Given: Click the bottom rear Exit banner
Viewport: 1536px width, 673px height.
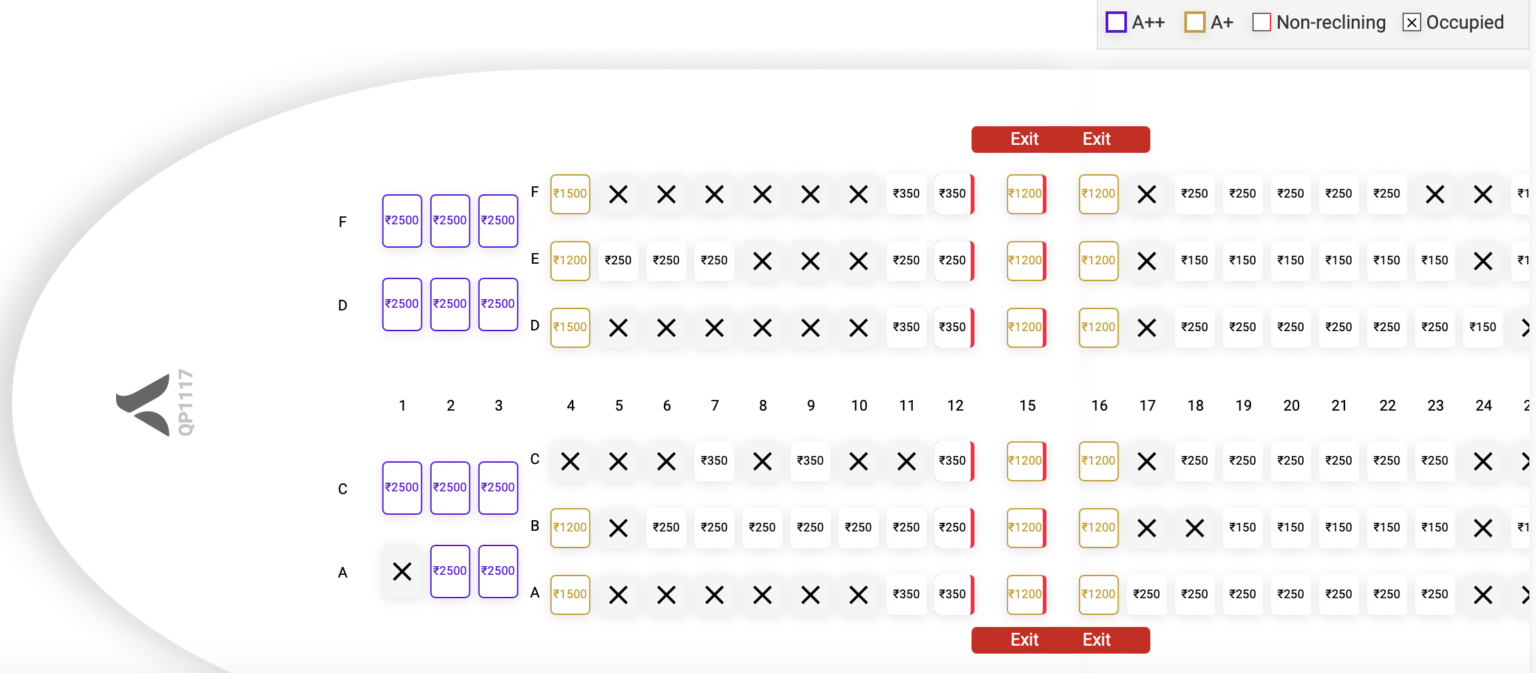Looking at the screenshot, I should click(1060, 640).
